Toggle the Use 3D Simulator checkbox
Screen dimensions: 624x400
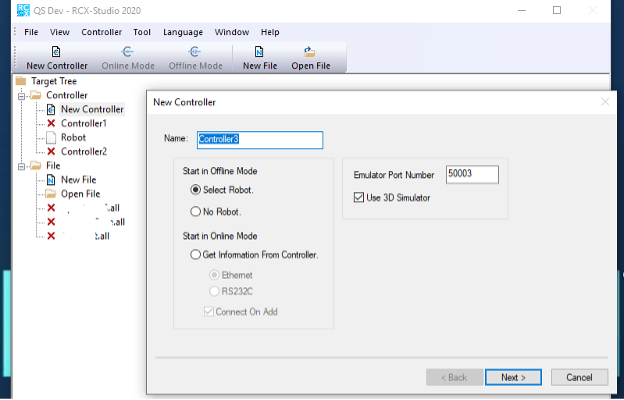point(360,197)
